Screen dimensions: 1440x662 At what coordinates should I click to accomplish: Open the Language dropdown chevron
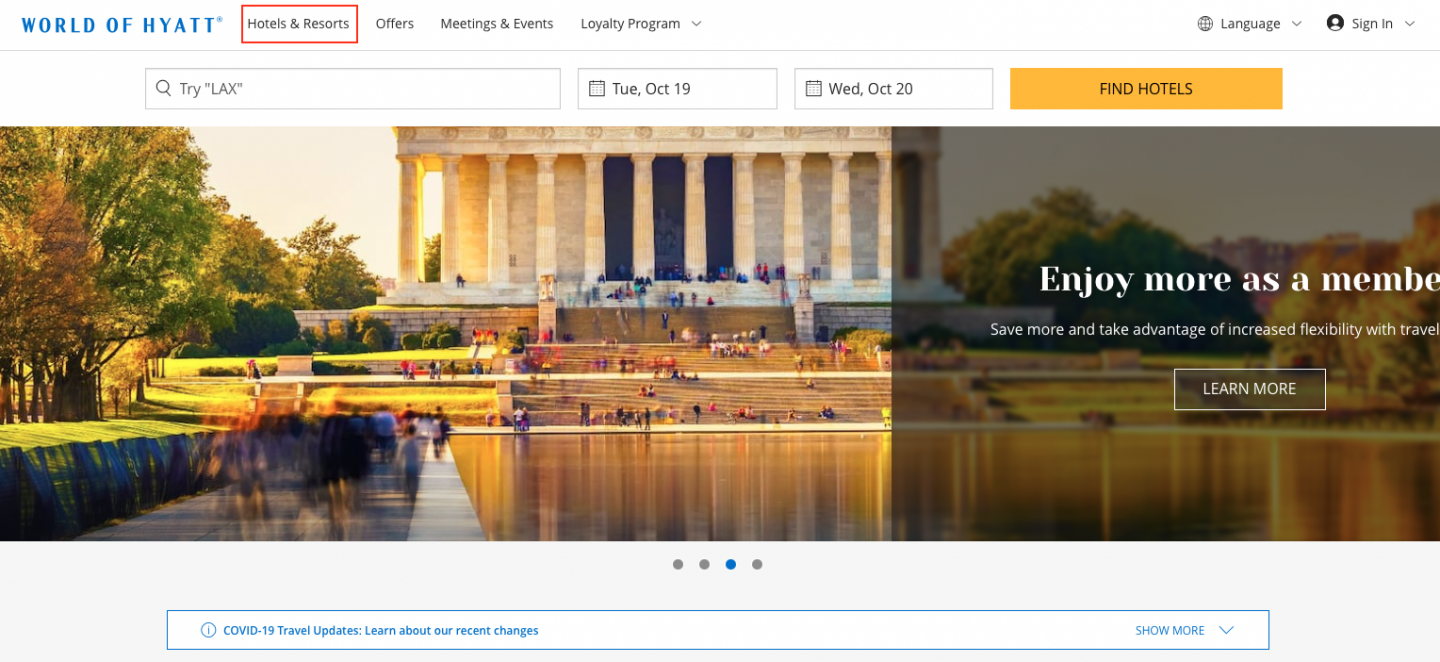[1297, 24]
